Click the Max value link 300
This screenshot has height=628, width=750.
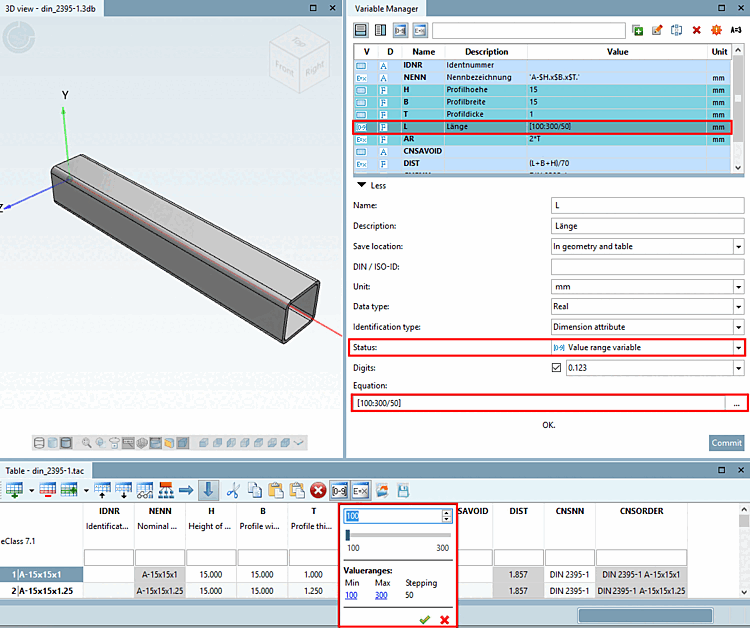(x=381, y=595)
